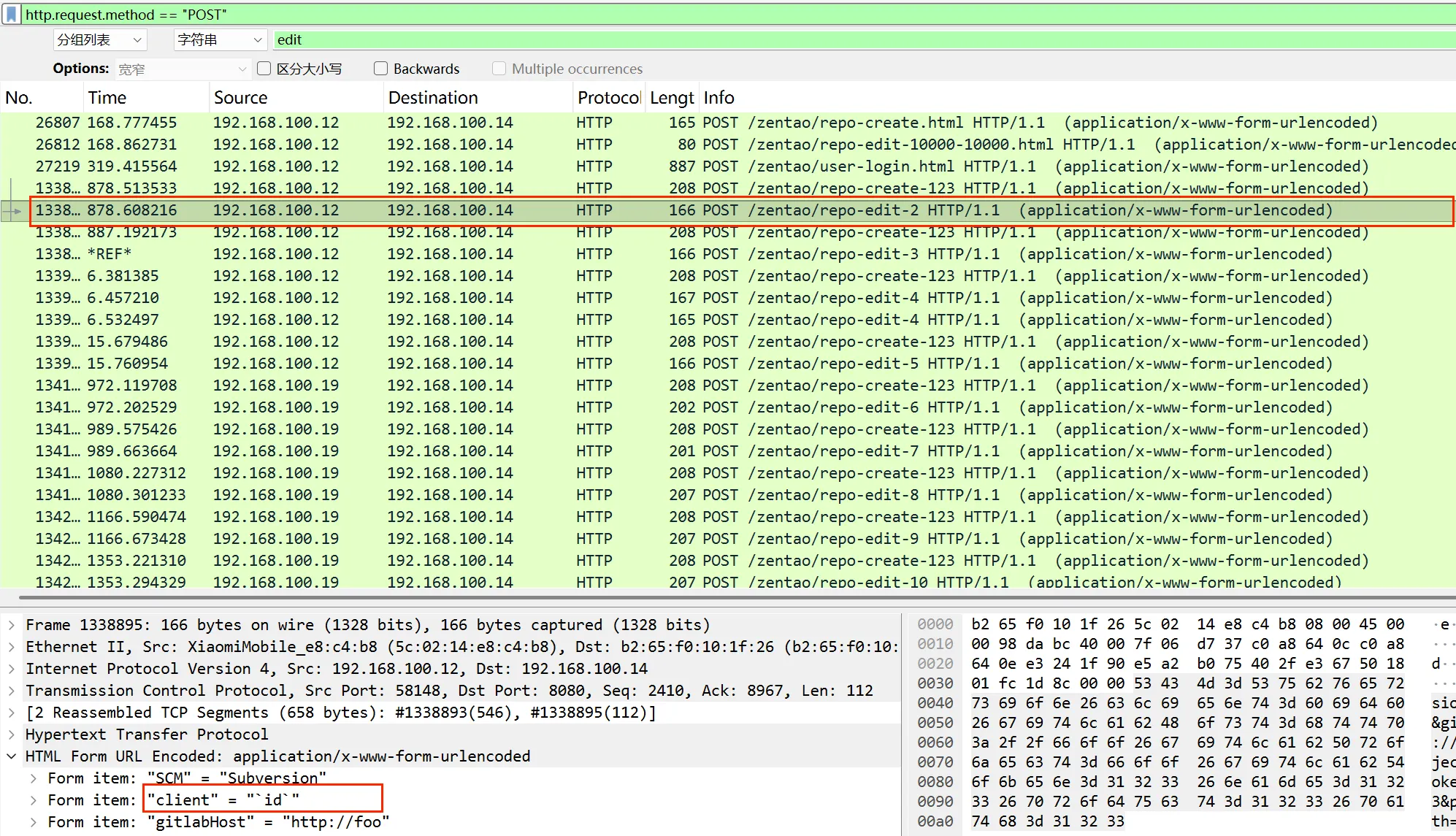Click the packet list horizontal scrollbar
Screen dimensions: 1456x836
tap(730, 597)
